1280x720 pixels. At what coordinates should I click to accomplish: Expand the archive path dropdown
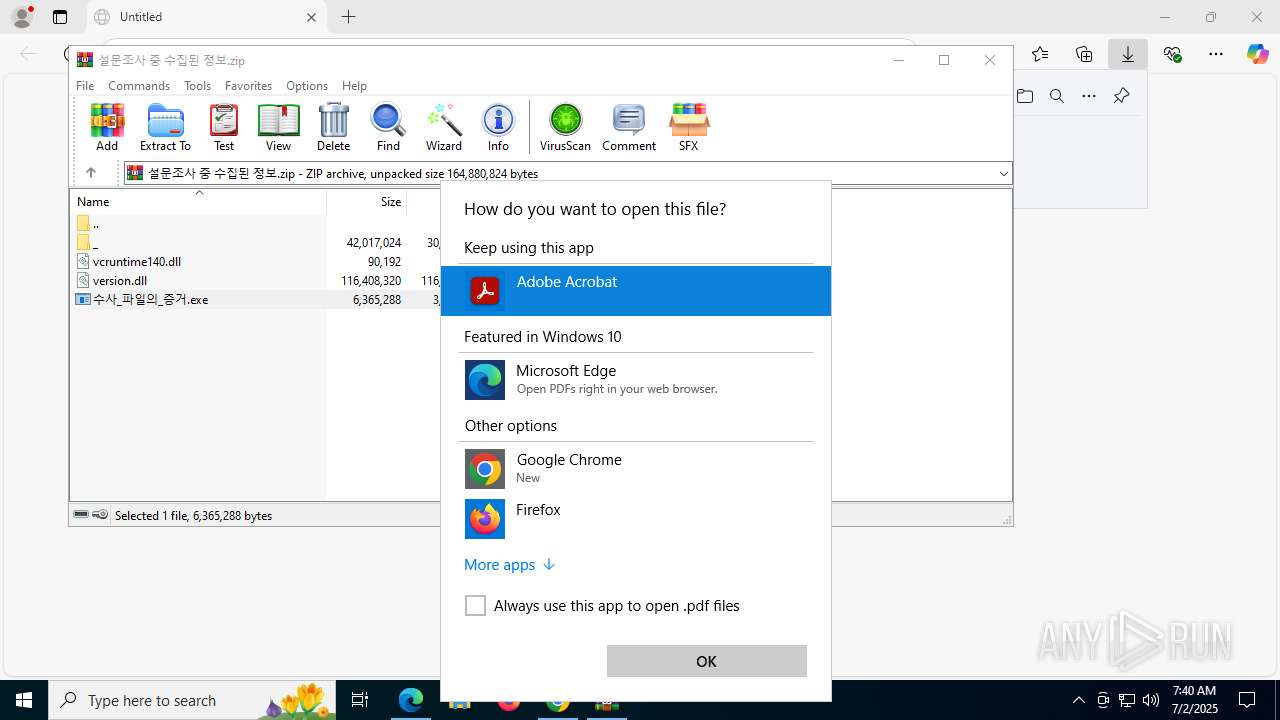(x=1003, y=174)
